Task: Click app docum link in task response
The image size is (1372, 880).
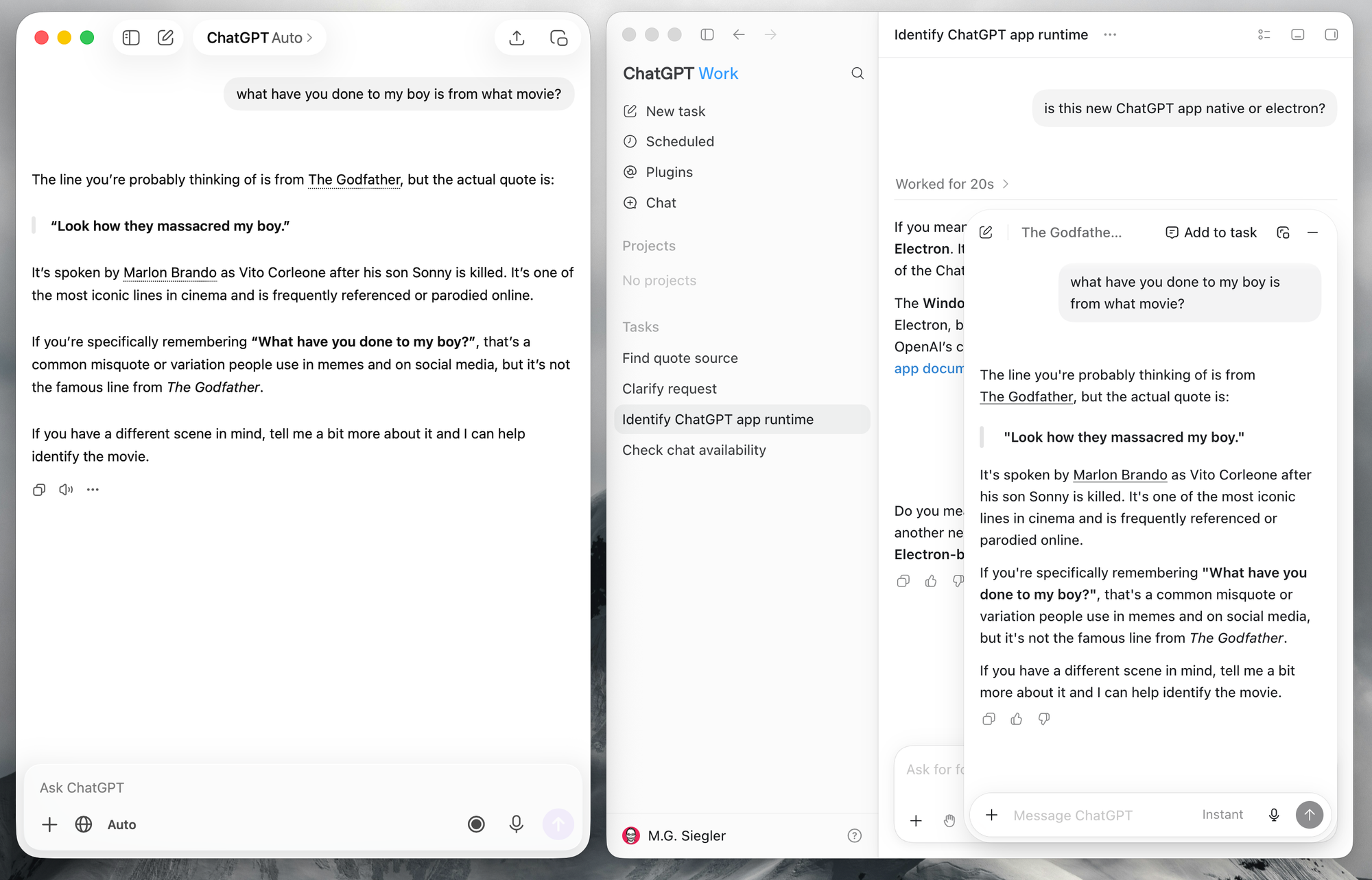Action: (x=929, y=368)
